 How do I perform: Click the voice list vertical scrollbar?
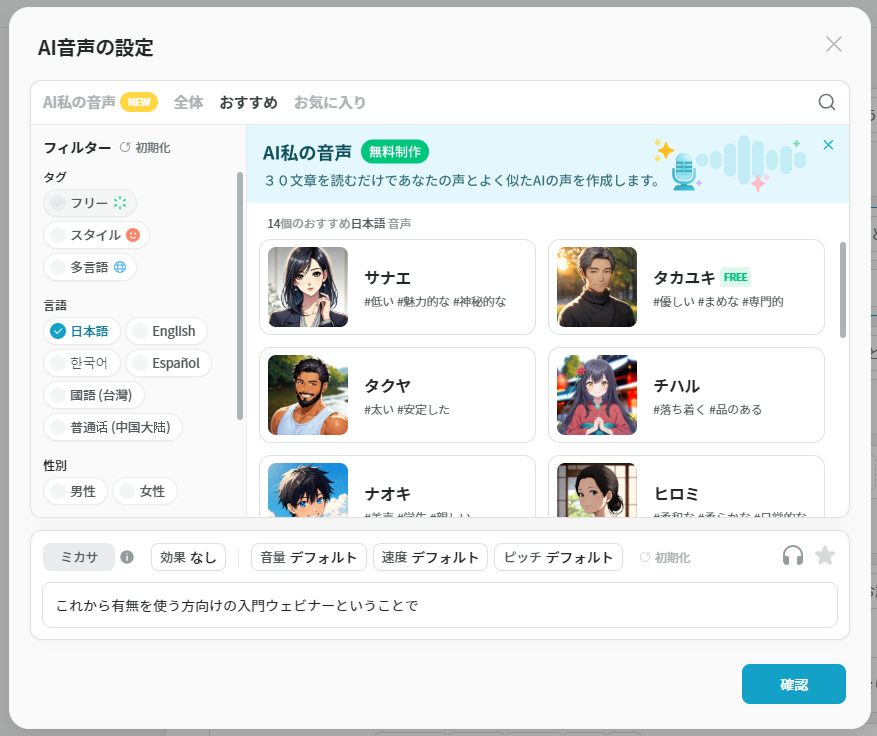click(842, 290)
